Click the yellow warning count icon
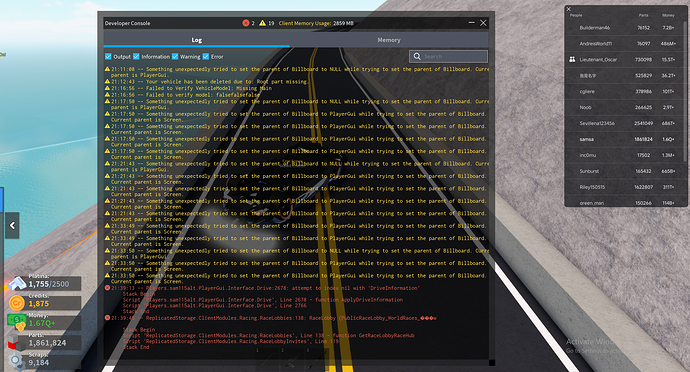Image resolution: width=690 pixels, height=372 pixels. click(x=262, y=23)
